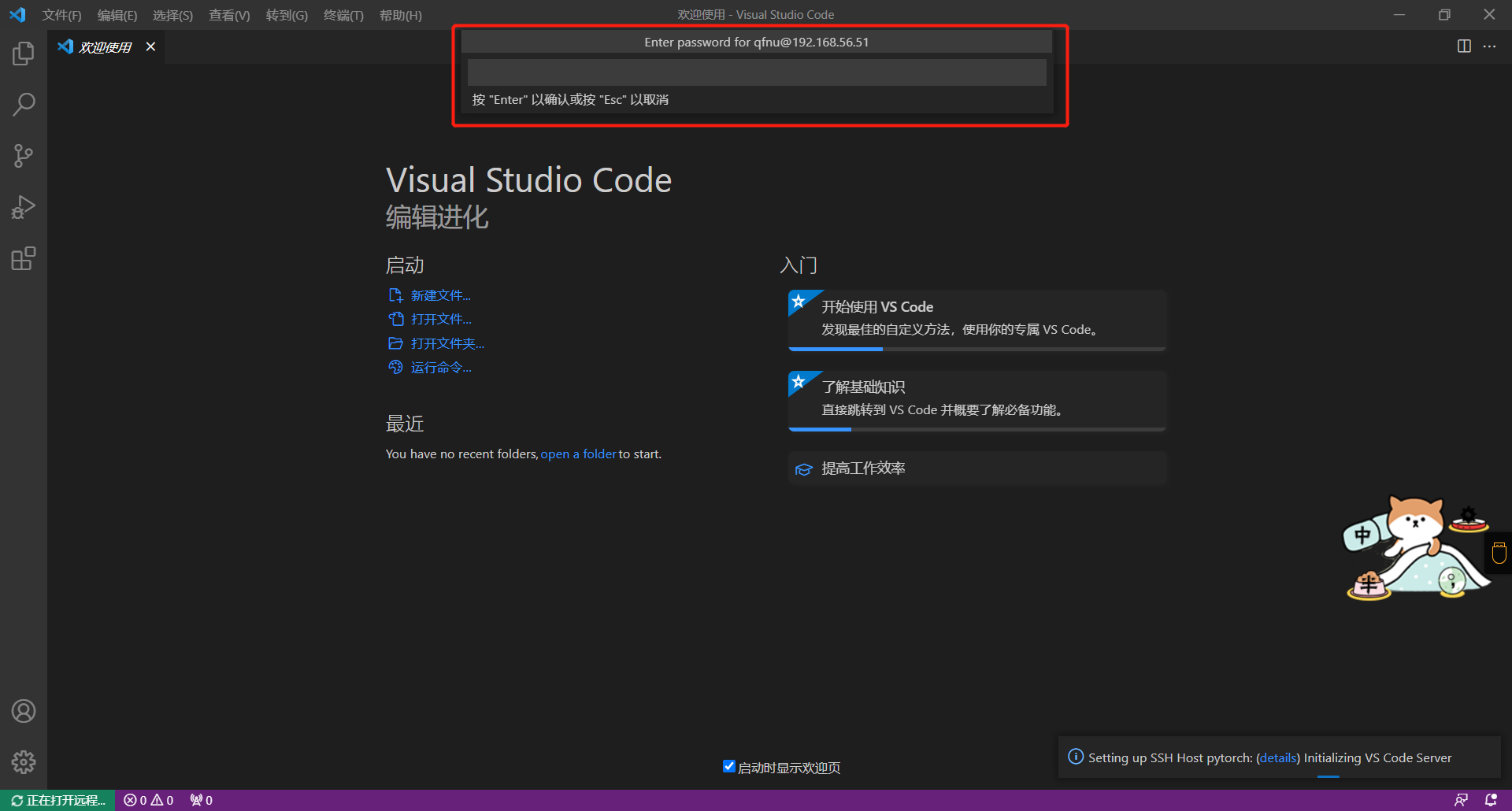
Task: Click progress bar under 开始使用 VS Code
Action: click(976, 349)
